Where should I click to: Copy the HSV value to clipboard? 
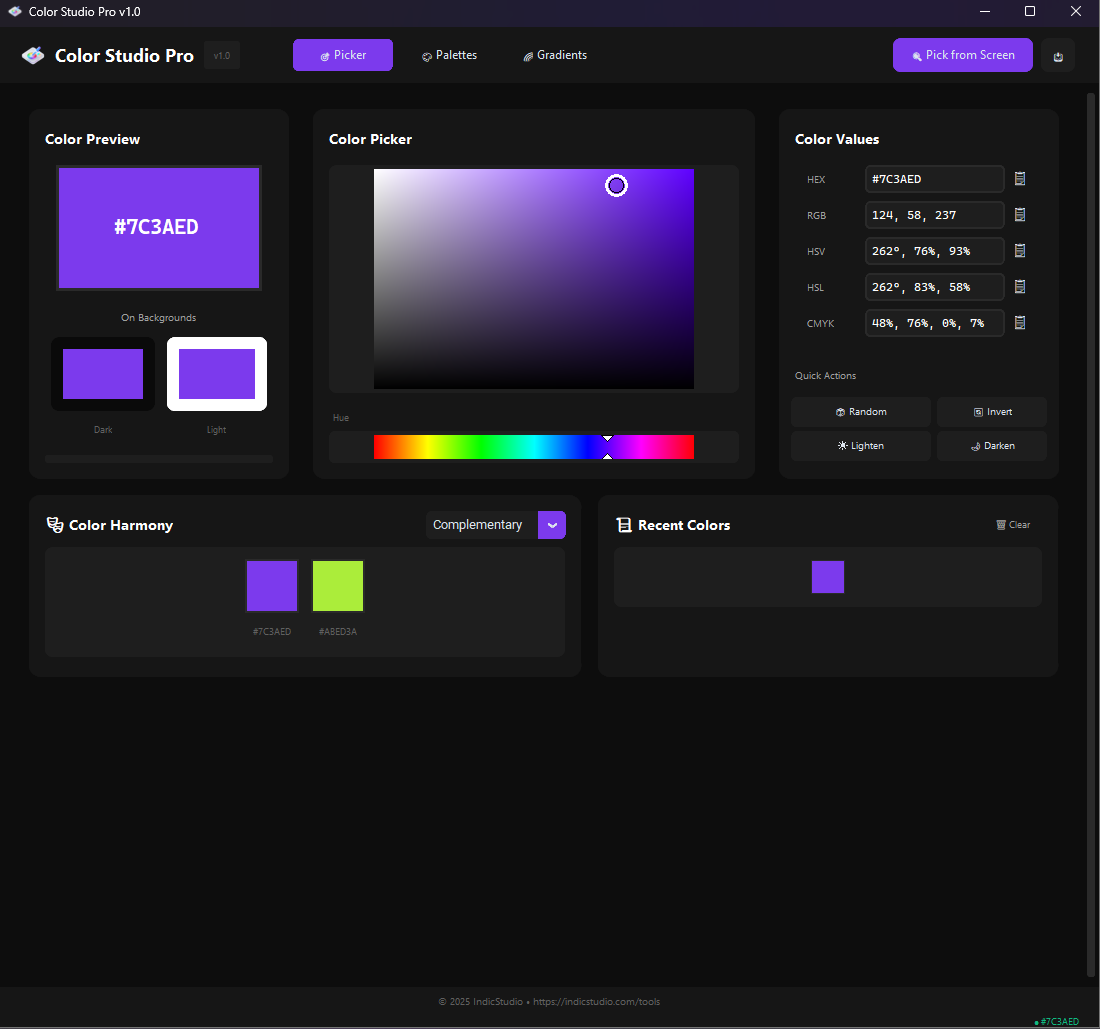point(1019,250)
